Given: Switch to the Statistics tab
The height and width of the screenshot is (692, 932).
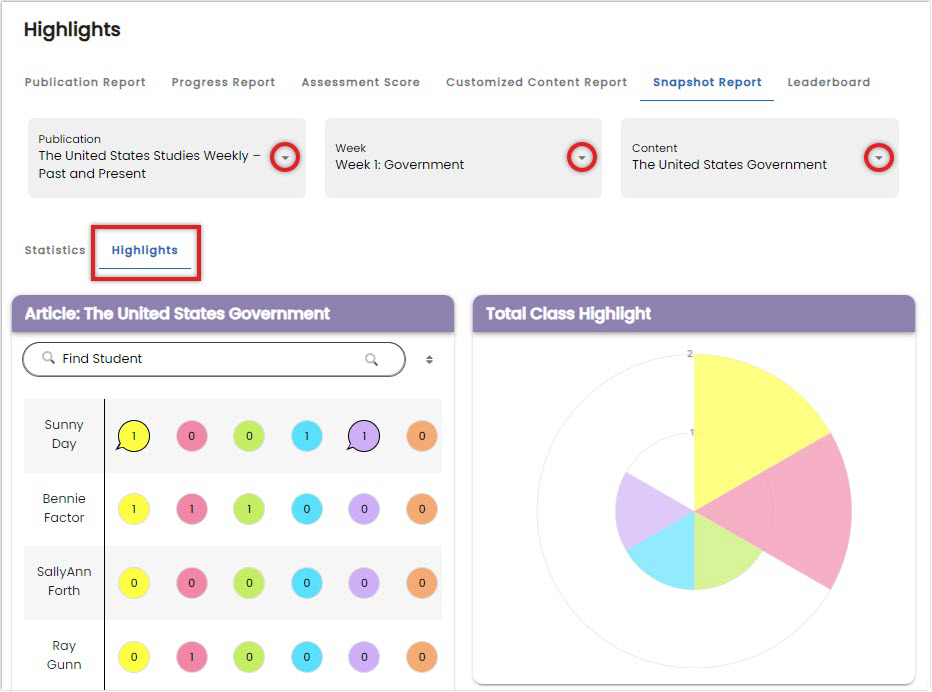Looking at the screenshot, I should (x=54, y=250).
